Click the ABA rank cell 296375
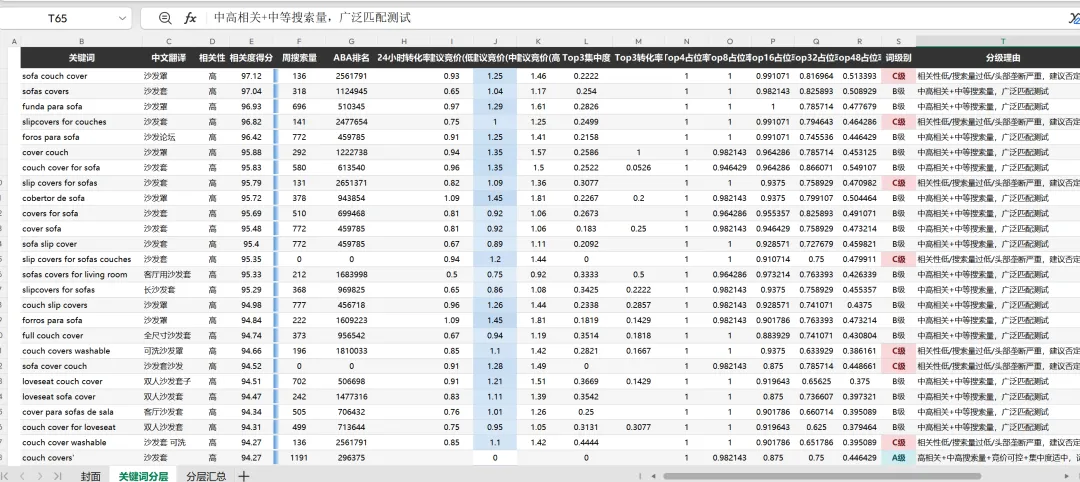This screenshot has height=482, width=1080. click(x=351, y=458)
